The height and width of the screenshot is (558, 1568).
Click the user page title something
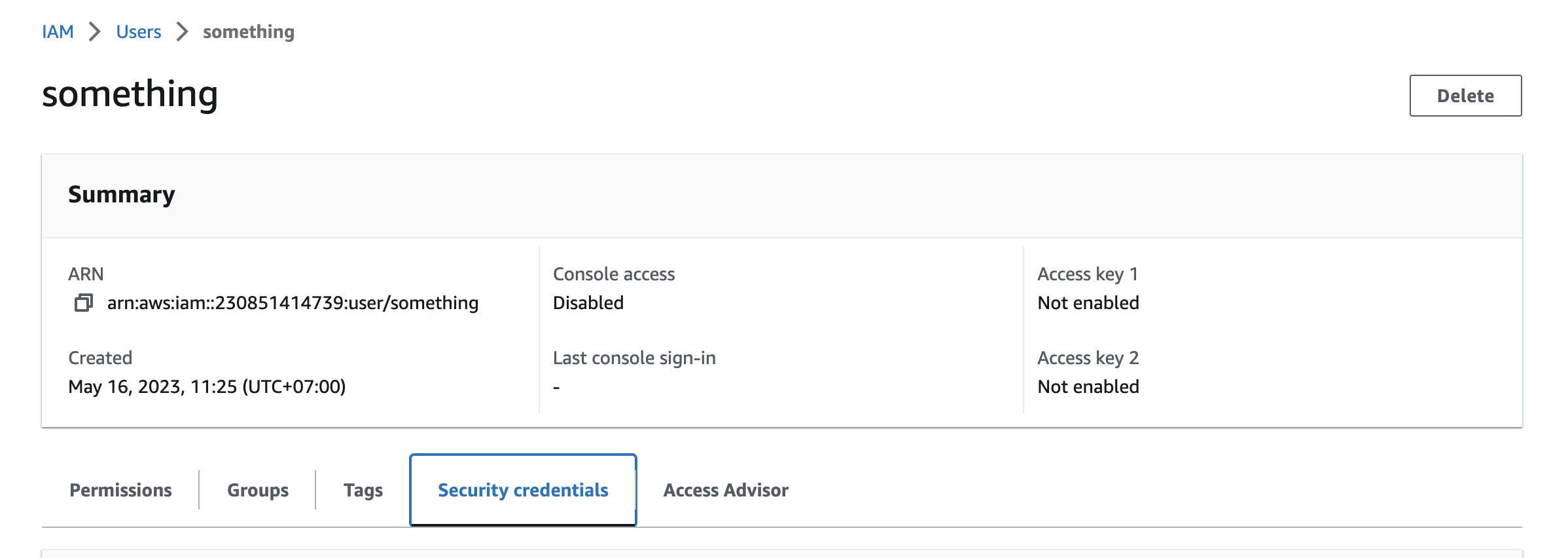pos(130,94)
